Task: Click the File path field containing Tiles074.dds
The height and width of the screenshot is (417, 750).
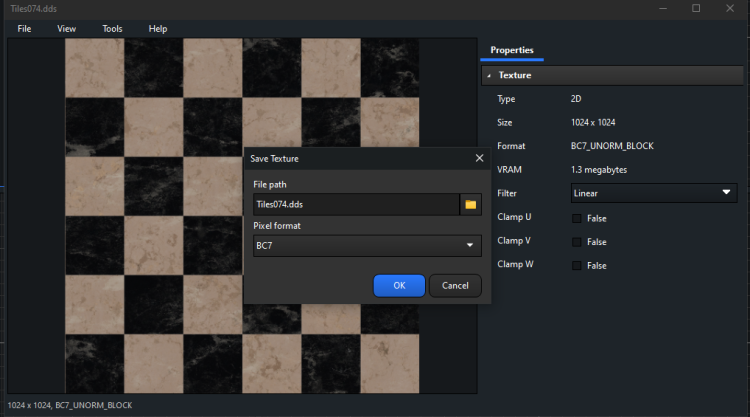Action: (355, 205)
